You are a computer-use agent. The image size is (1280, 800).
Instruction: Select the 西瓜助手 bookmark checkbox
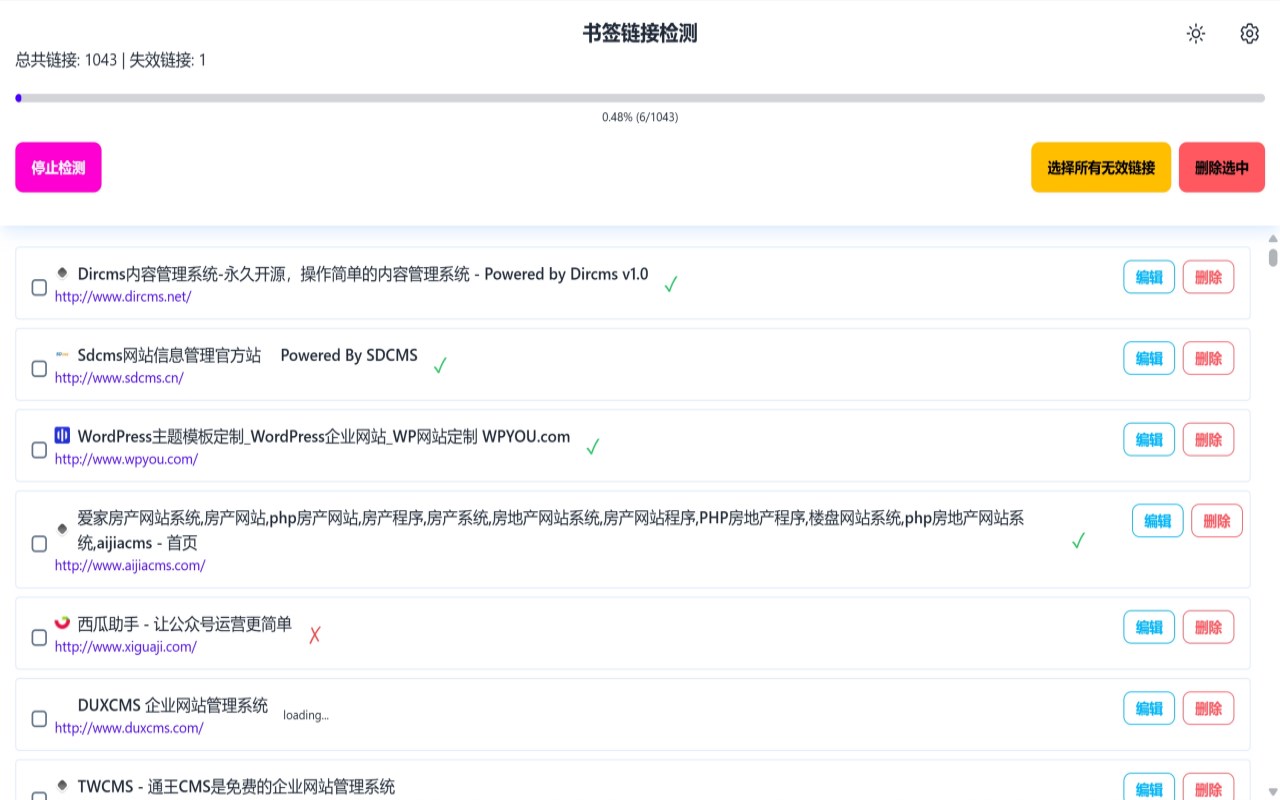[x=39, y=638]
